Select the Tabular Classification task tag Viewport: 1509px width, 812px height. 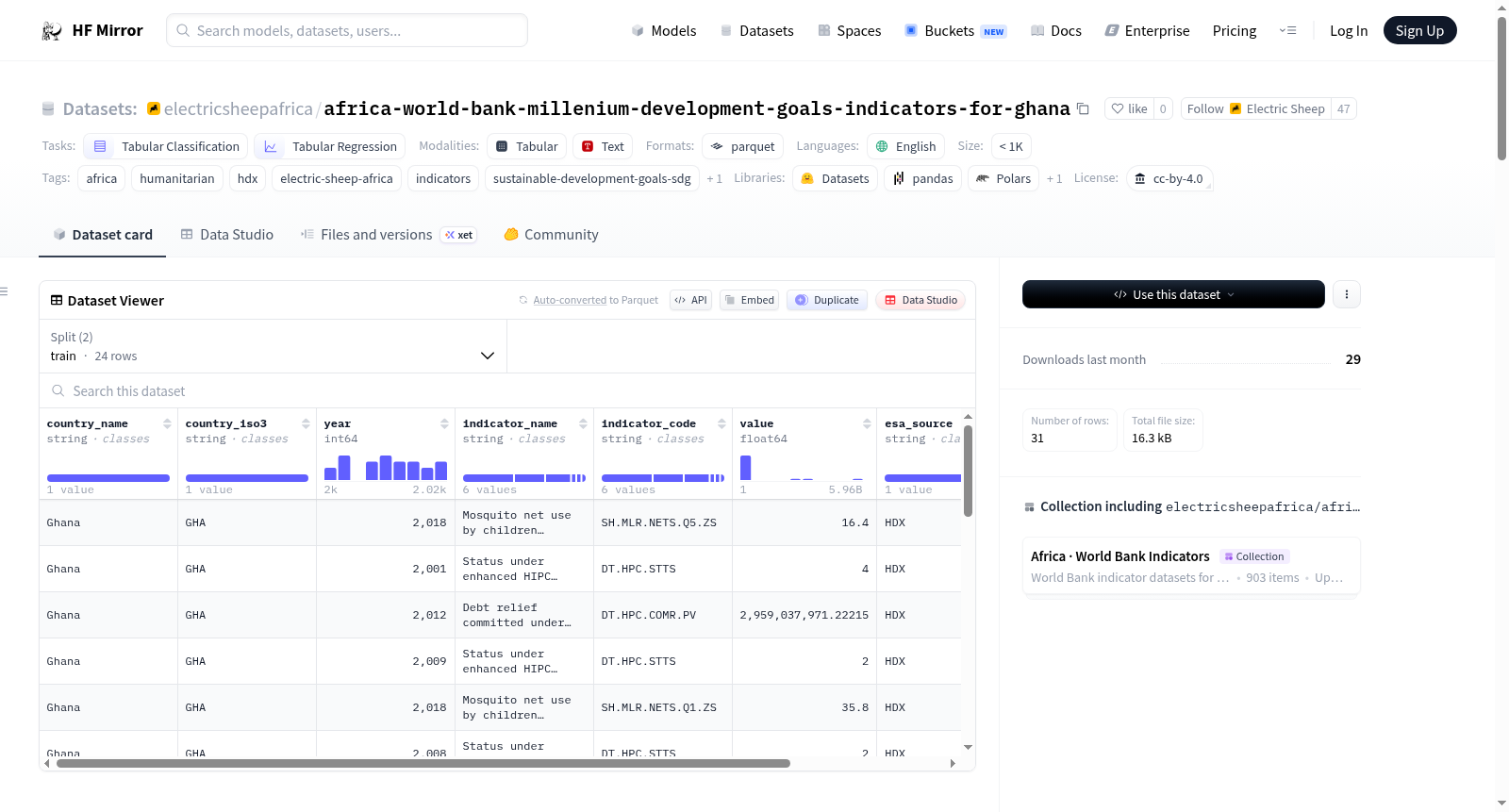(x=166, y=146)
